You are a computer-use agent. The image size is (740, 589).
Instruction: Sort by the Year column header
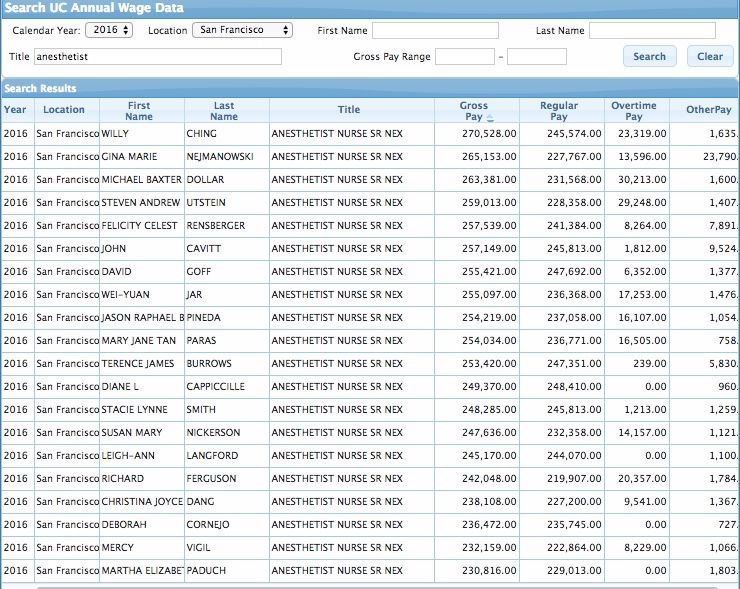[x=16, y=110]
